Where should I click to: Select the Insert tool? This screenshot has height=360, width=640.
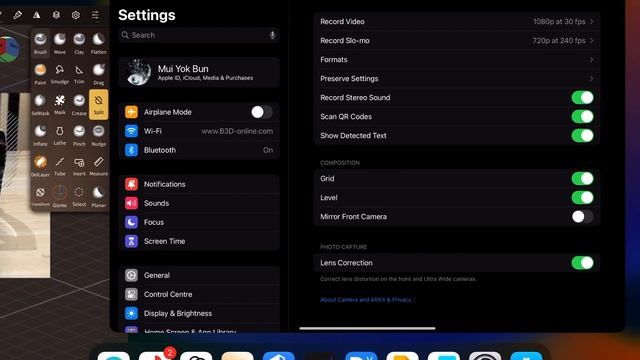79,166
